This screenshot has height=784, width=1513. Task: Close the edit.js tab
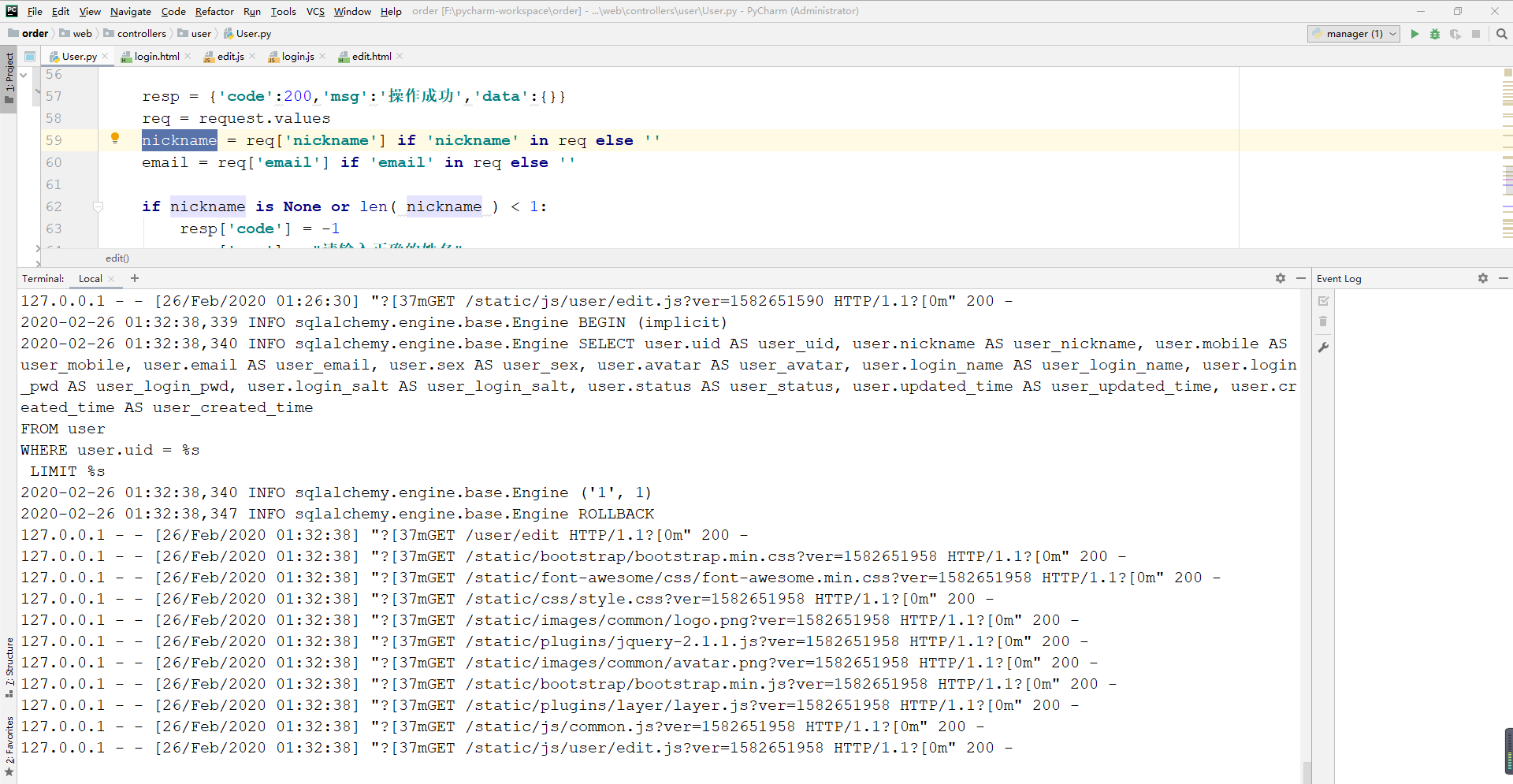click(252, 57)
